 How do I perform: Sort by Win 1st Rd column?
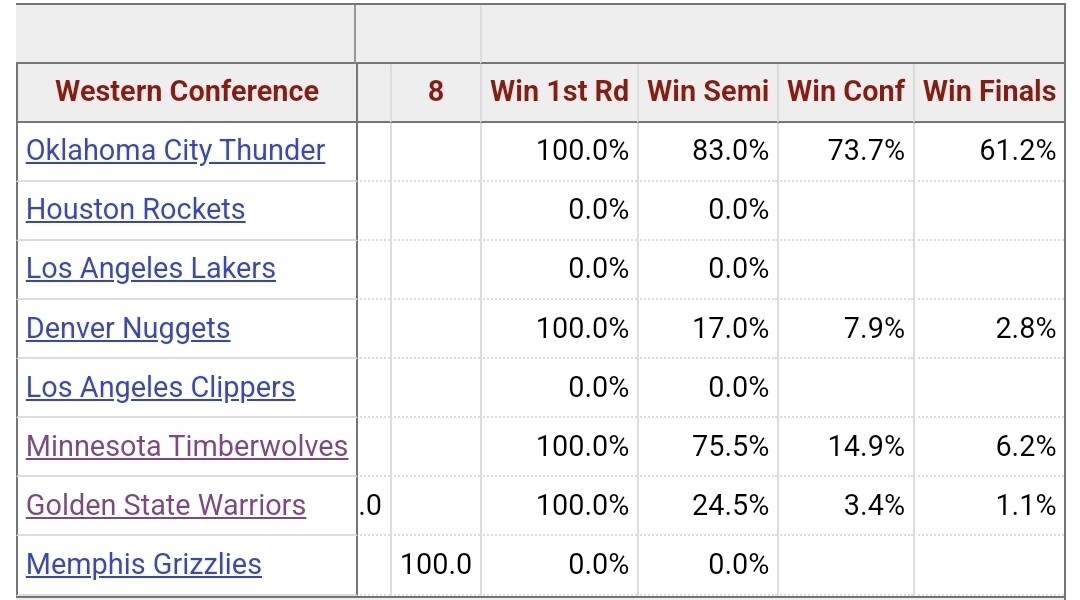[559, 91]
